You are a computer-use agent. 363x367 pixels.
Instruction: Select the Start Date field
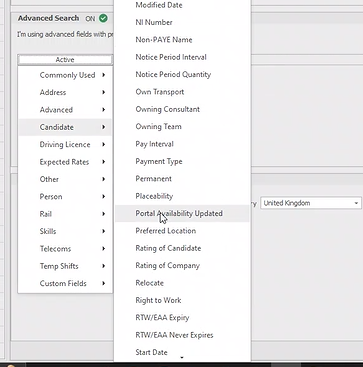tap(182, 352)
